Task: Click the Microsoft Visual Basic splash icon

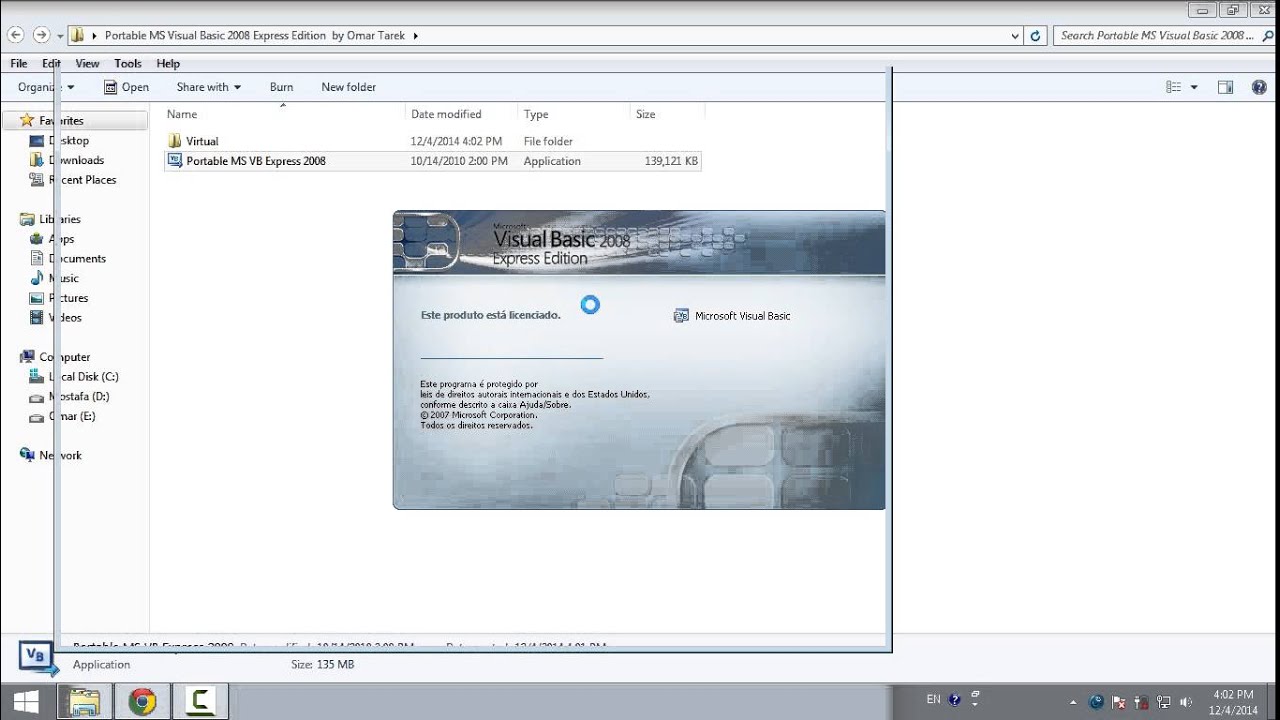Action: coord(681,315)
